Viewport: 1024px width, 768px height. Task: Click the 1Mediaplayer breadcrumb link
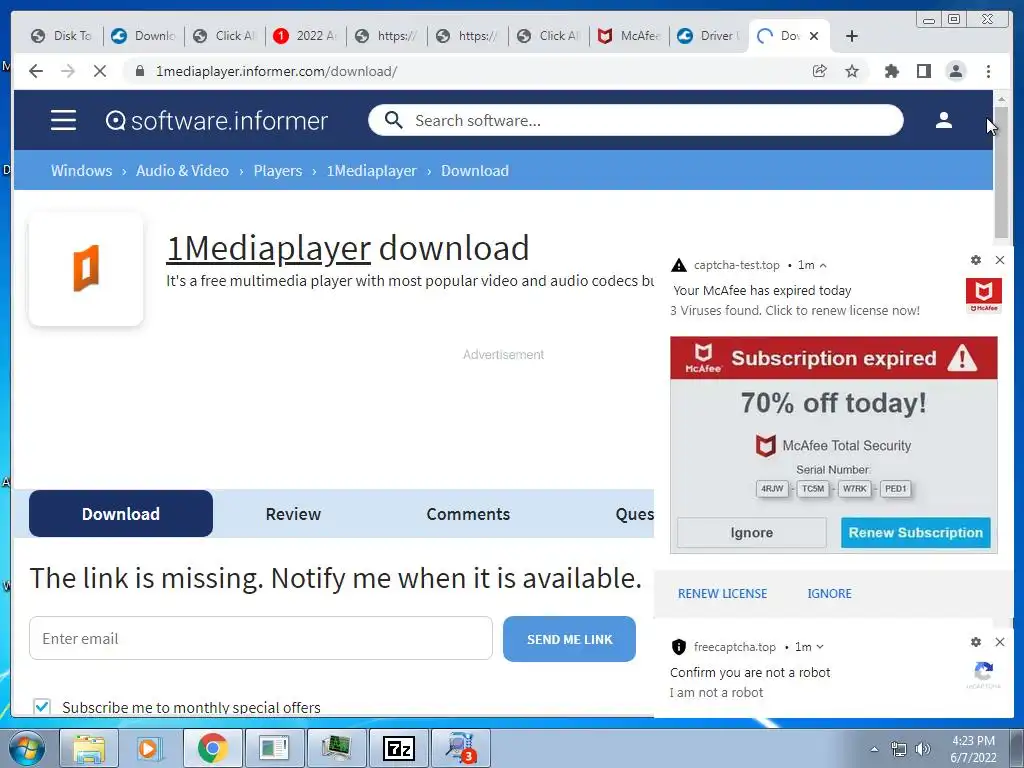[372, 170]
